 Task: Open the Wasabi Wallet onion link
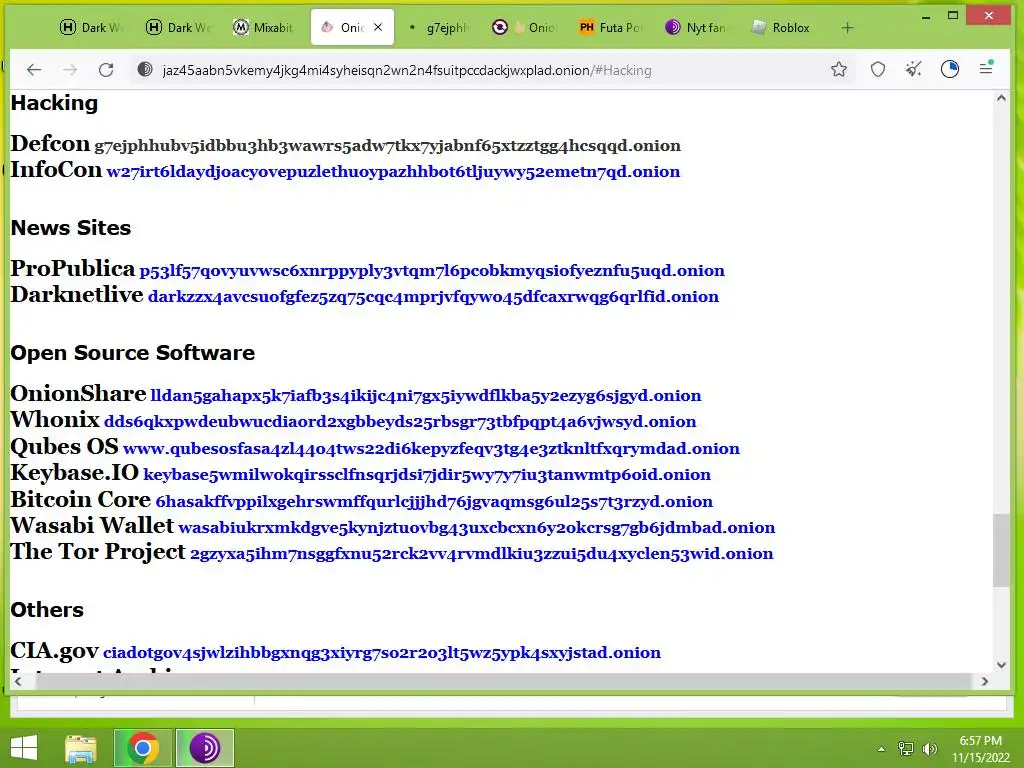click(x=477, y=528)
